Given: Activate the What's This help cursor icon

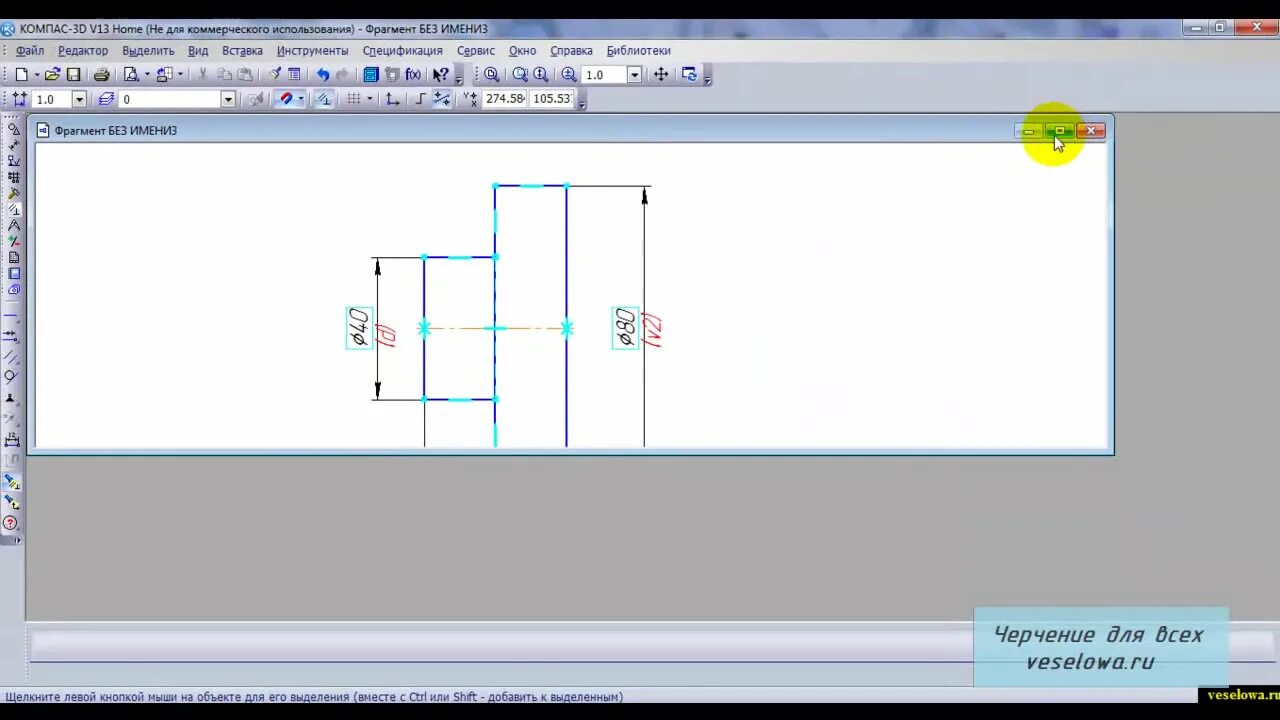Looking at the screenshot, I should [x=440, y=75].
